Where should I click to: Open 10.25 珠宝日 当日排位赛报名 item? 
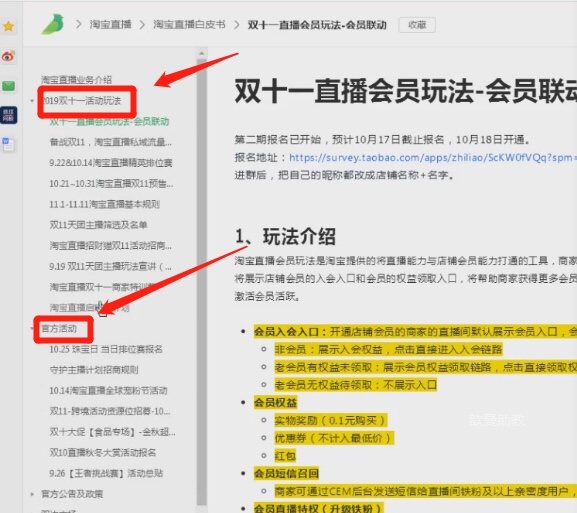point(106,349)
